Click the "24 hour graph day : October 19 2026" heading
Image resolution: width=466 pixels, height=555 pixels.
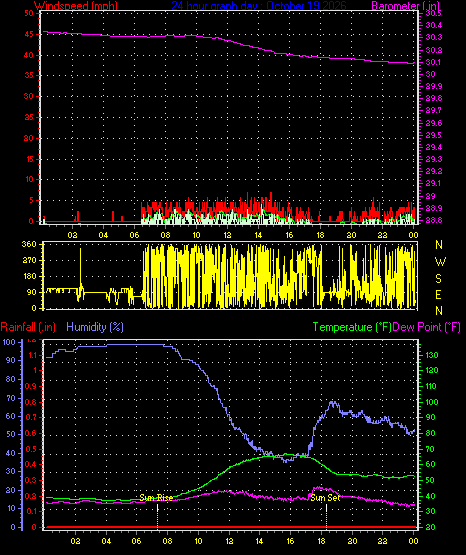tap(259, 6)
